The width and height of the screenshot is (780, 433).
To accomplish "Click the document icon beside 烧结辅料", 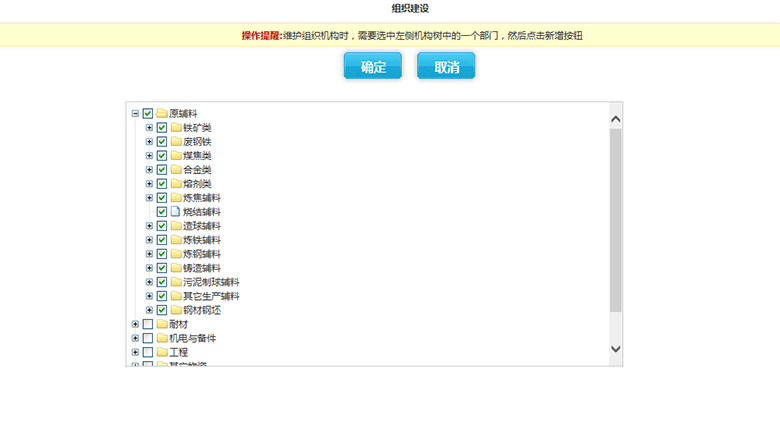I will [x=175, y=212].
